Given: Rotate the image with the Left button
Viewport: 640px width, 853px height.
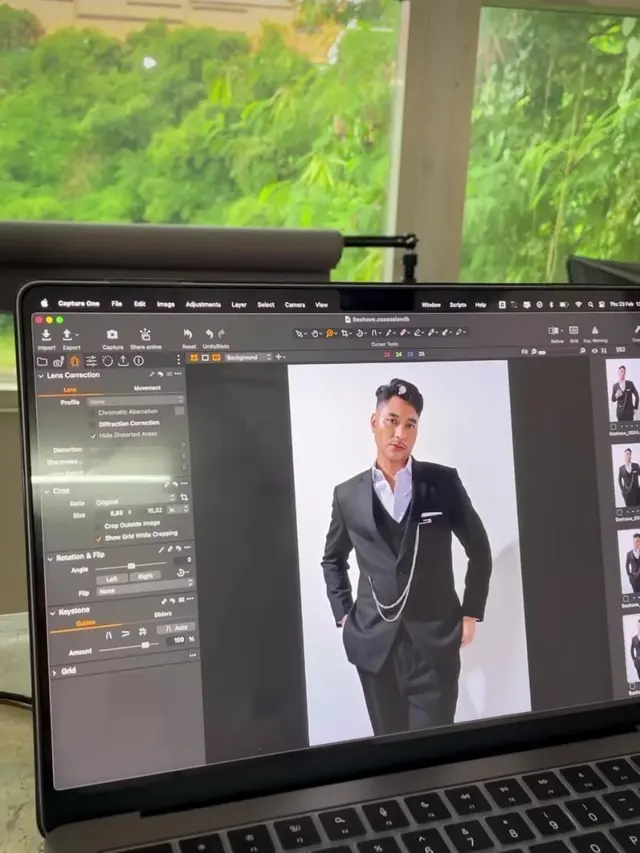Looking at the screenshot, I should (112, 579).
